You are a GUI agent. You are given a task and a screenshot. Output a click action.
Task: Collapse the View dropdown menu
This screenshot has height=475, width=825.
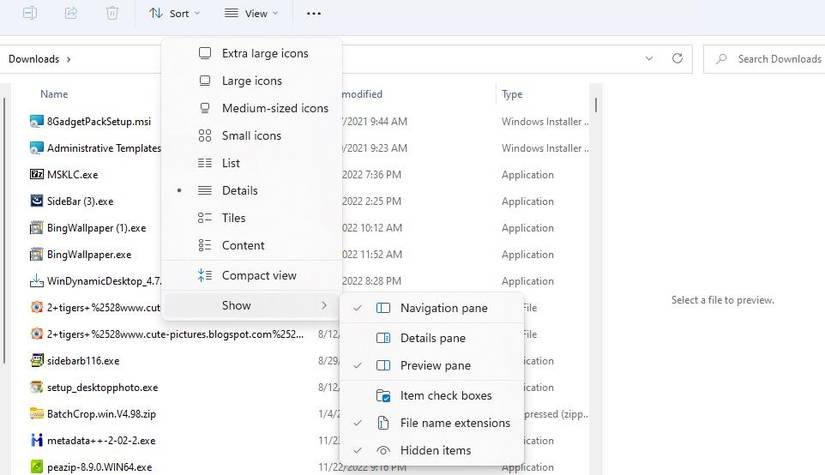pos(251,13)
